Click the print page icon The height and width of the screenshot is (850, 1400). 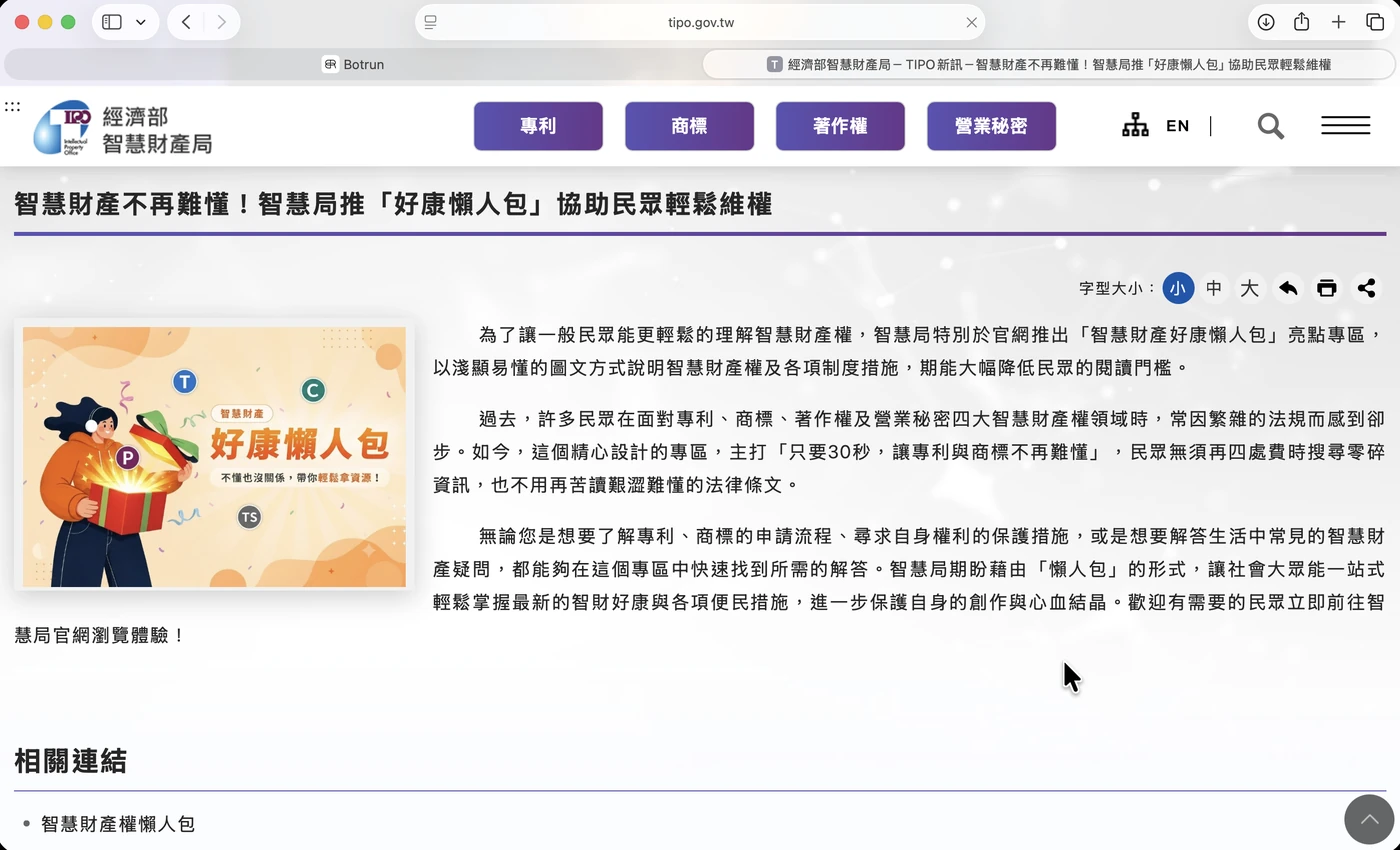pyautogui.click(x=1327, y=288)
